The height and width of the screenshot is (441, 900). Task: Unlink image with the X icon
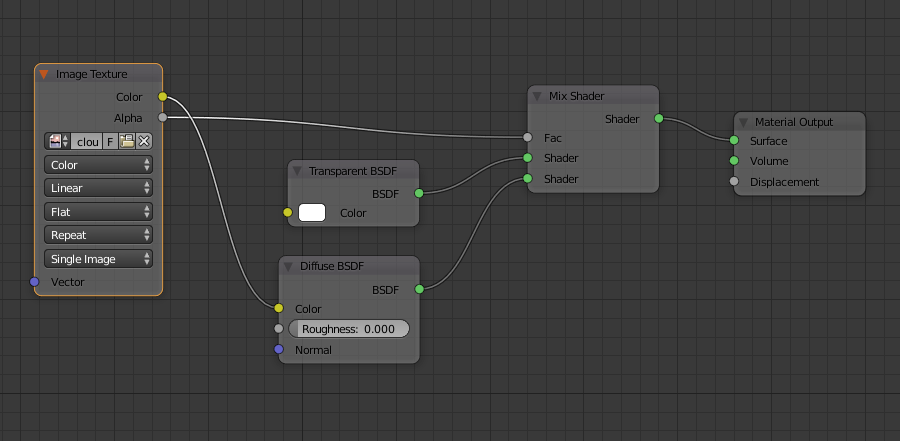coord(143,141)
